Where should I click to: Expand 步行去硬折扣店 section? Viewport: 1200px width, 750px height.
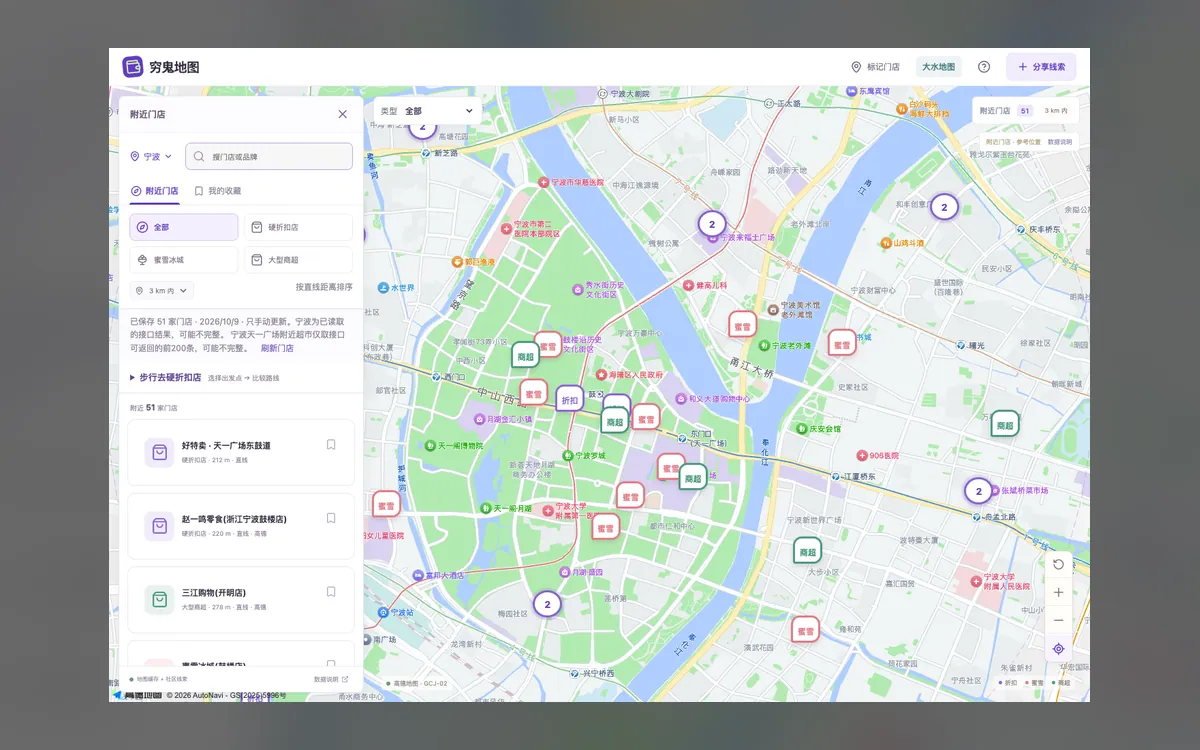pos(165,378)
